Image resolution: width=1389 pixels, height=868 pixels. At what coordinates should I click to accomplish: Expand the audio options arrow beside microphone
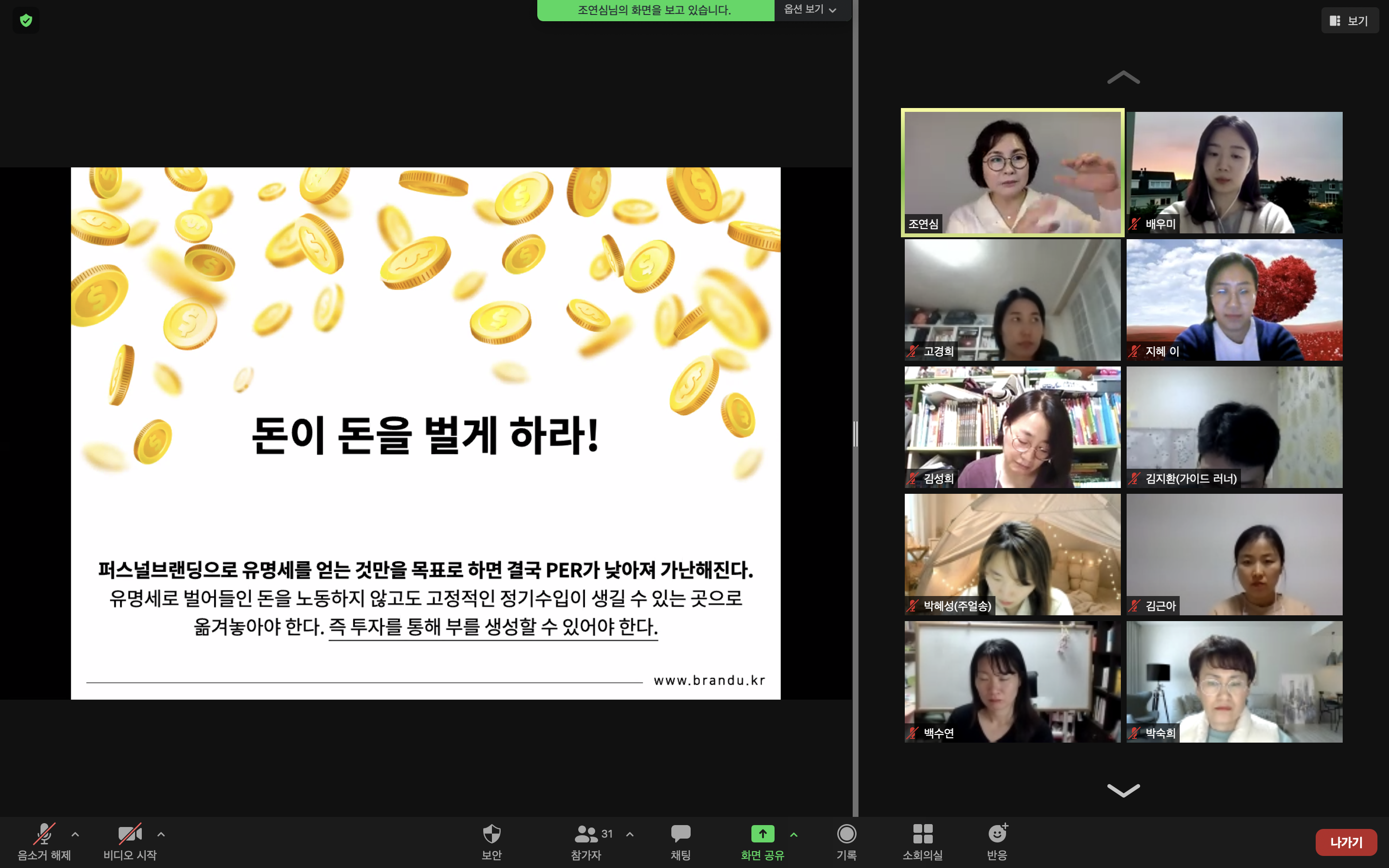point(75,834)
